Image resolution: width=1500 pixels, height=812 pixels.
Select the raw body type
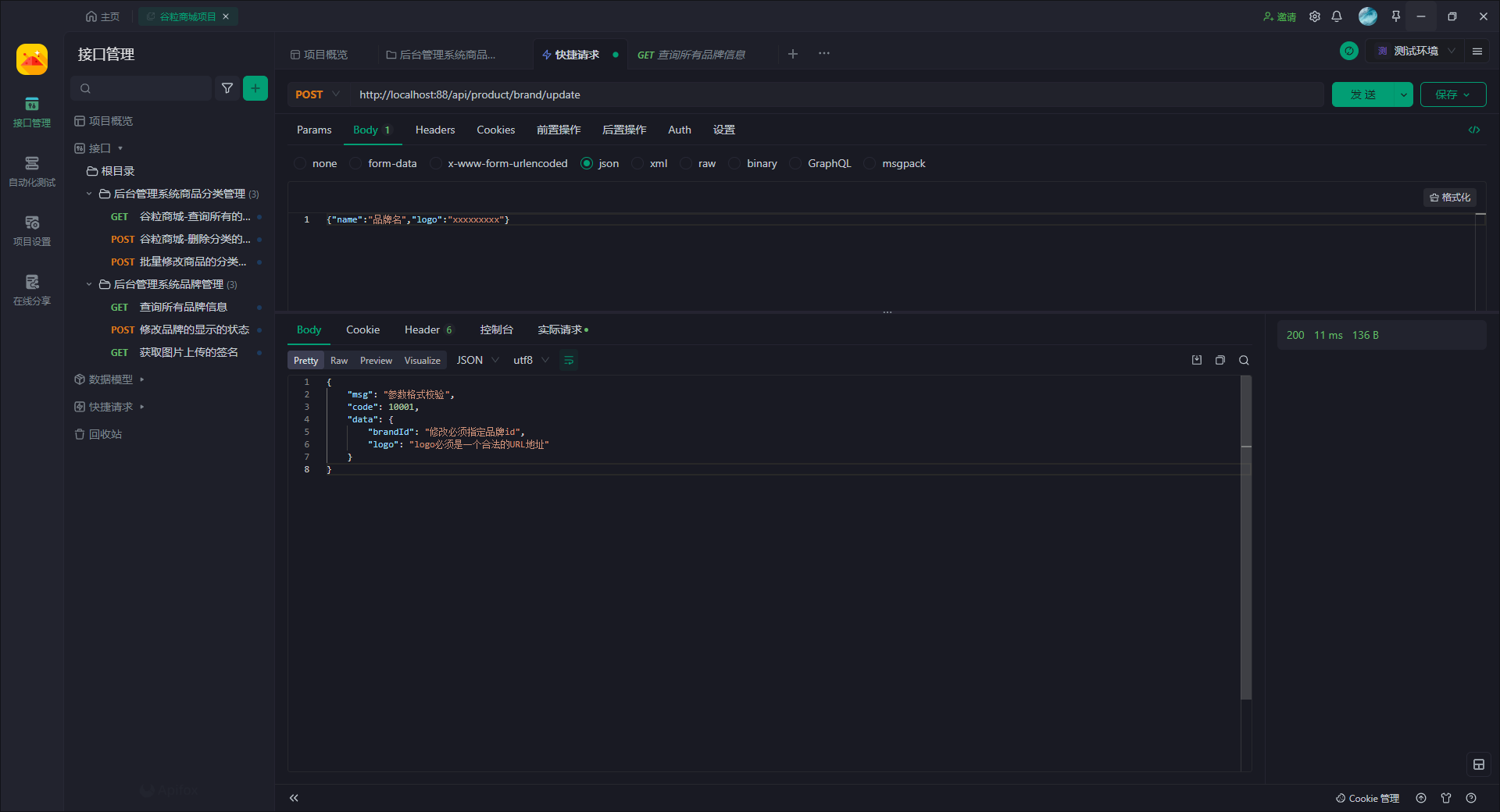(686, 163)
